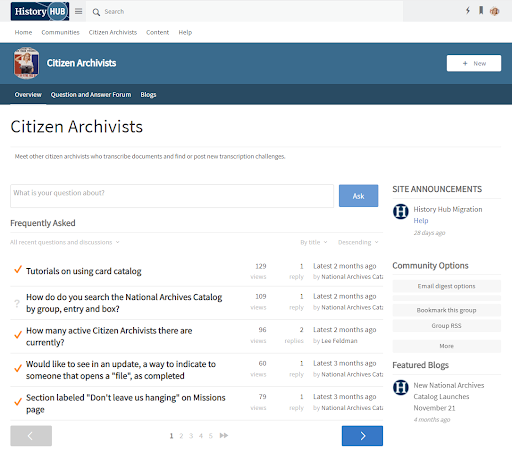Go to page 5 of questions

[210, 436]
